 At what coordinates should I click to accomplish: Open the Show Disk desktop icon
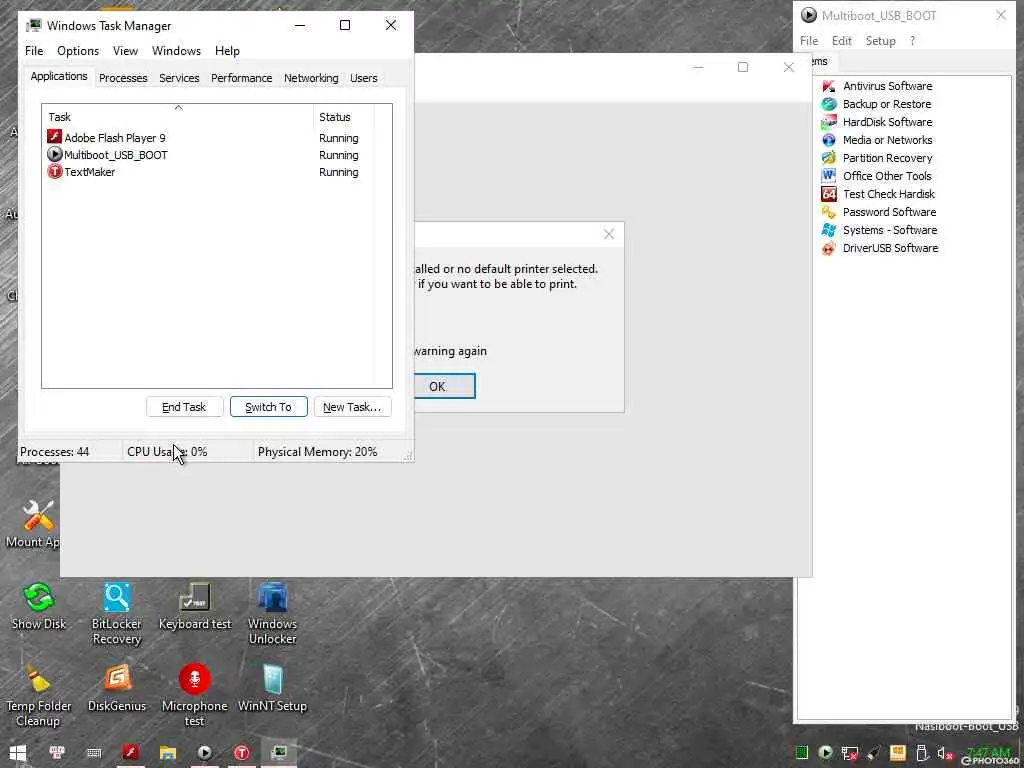tap(39, 598)
